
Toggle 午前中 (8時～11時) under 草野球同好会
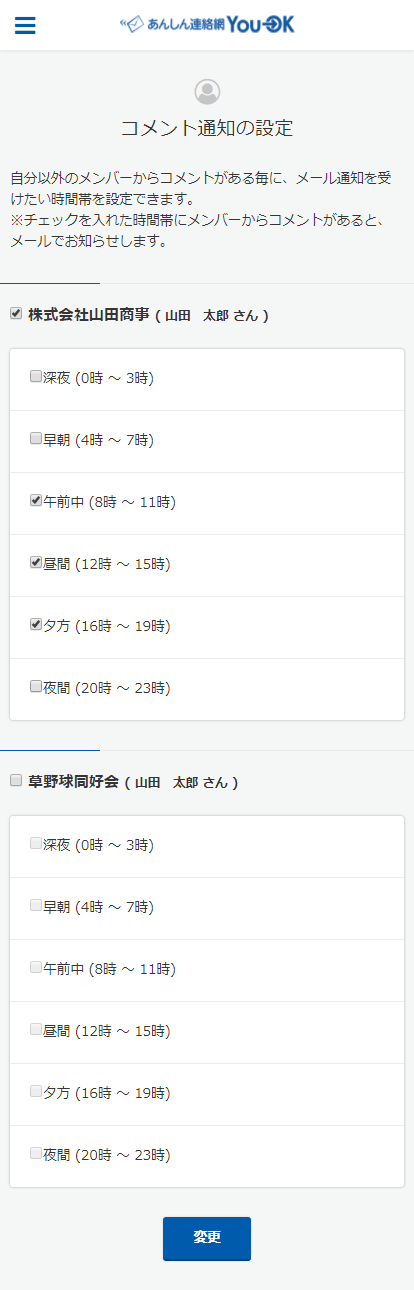coord(36,968)
